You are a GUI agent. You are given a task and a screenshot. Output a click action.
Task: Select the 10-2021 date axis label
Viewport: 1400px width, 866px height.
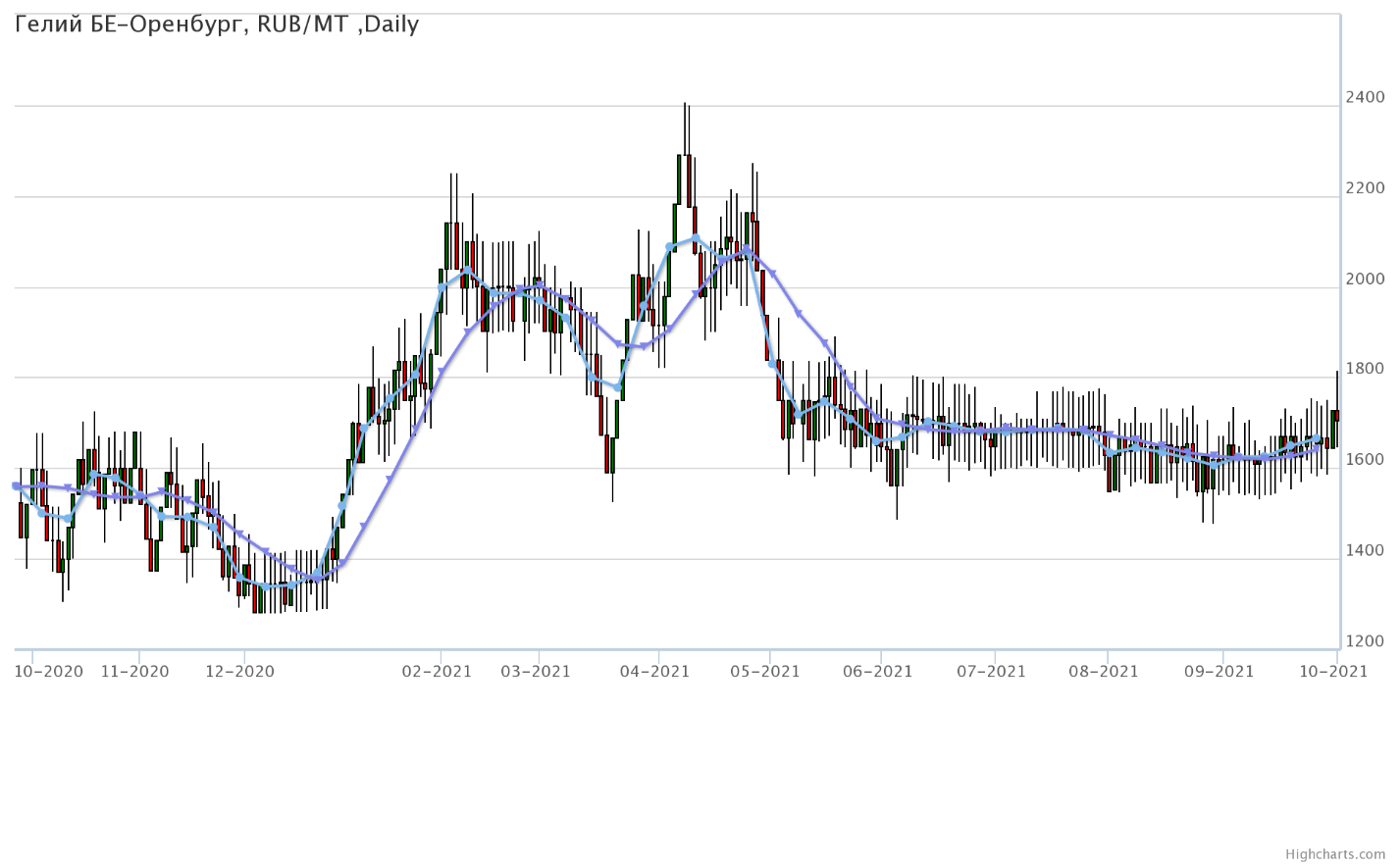pos(1333,672)
